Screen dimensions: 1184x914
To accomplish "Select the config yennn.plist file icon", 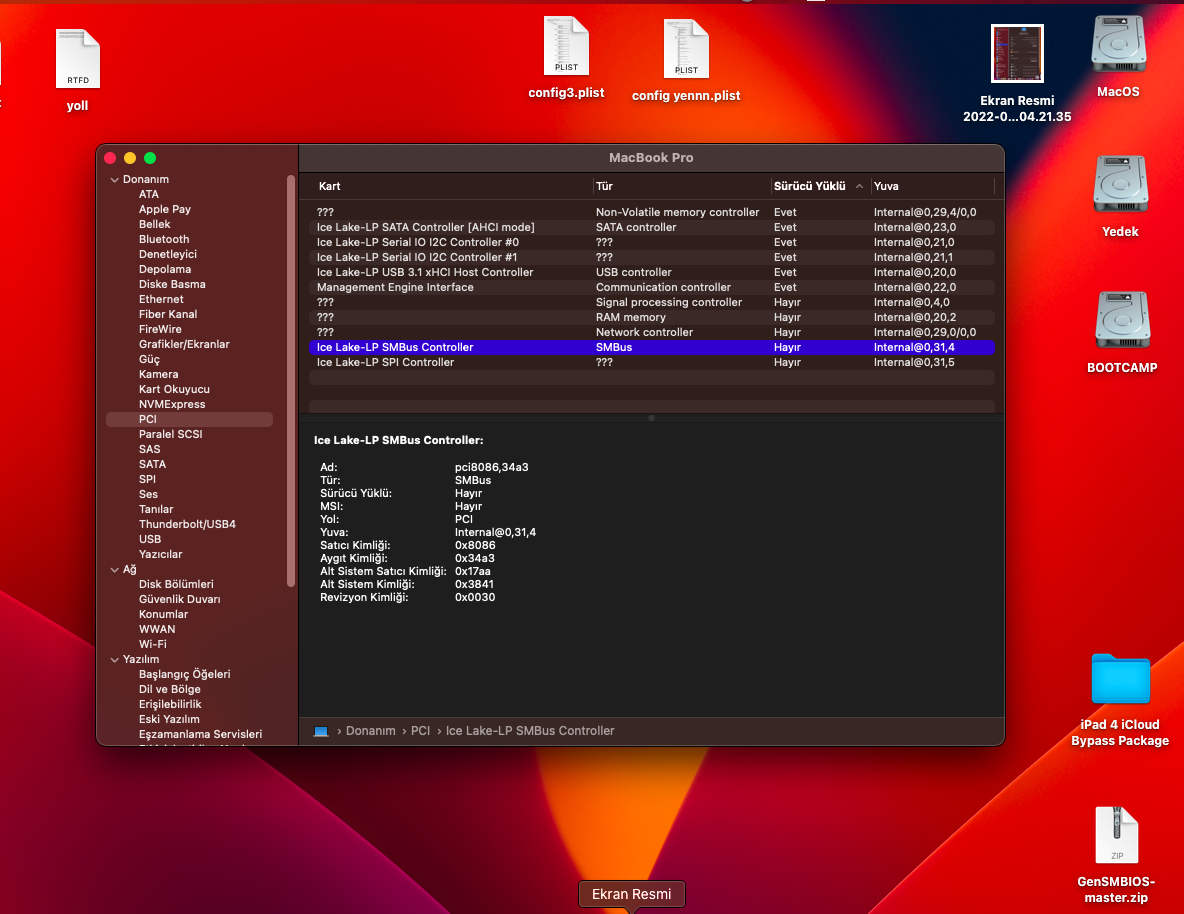I will pyautogui.click(x=686, y=50).
